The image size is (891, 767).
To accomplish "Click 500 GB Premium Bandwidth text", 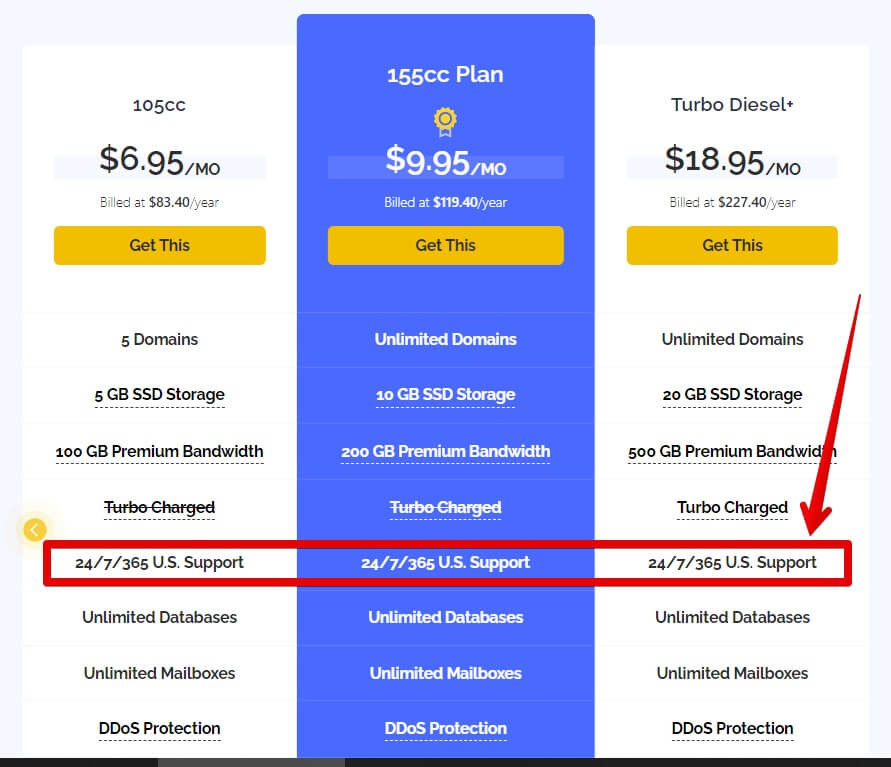I will [x=732, y=451].
